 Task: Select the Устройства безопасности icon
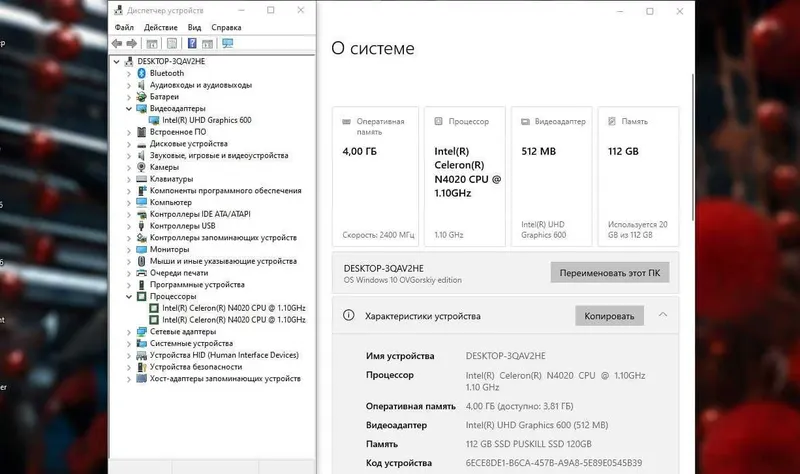(x=142, y=367)
